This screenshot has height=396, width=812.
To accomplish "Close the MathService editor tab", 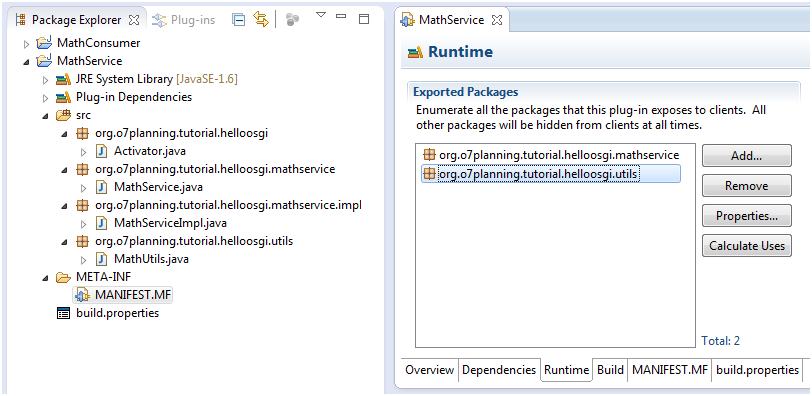I will click(x=496, y=20).
